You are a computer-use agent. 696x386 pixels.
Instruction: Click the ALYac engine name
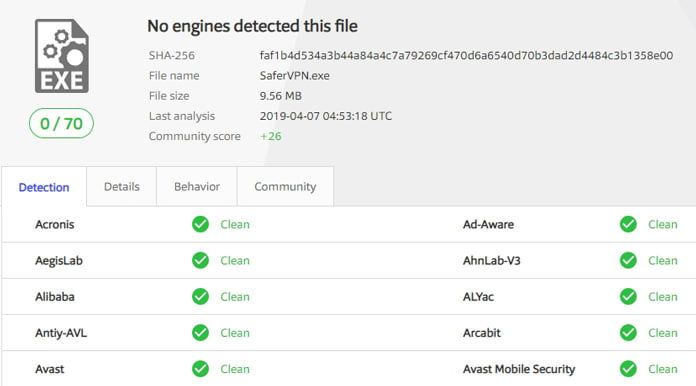click(x=478, y=297)
